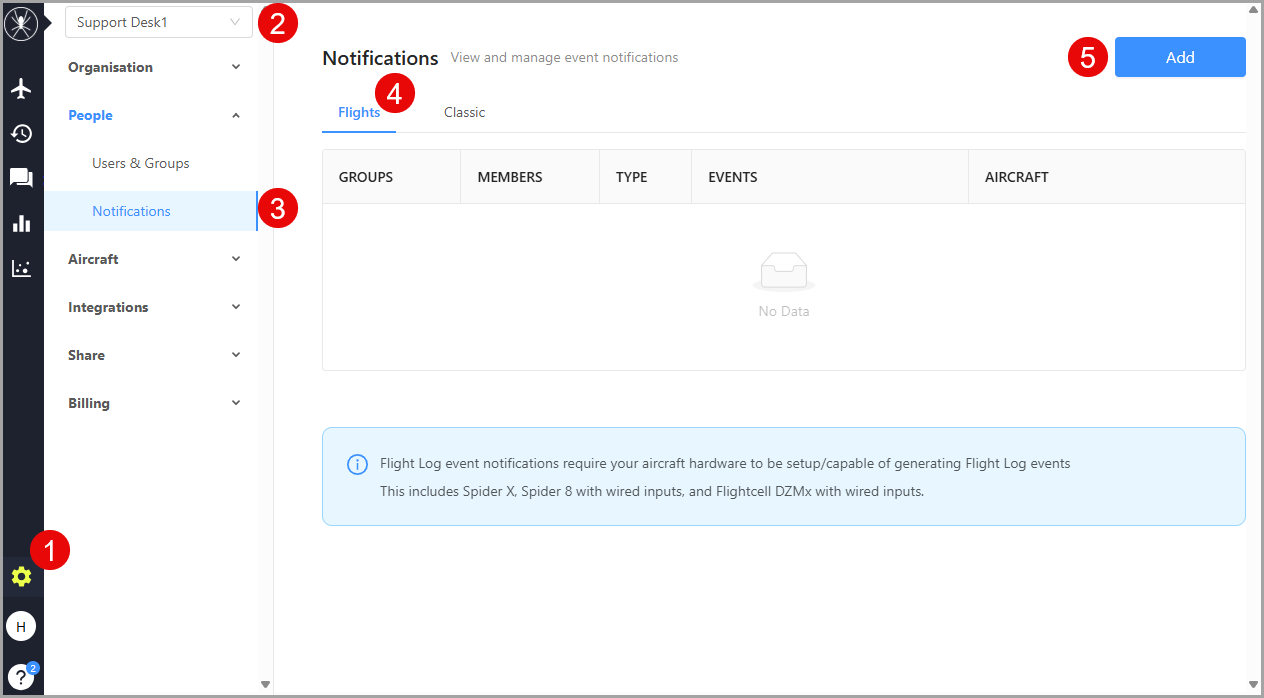Click the EVENTS column header
The image size is (1264, 698).
[x=733, y=177]
